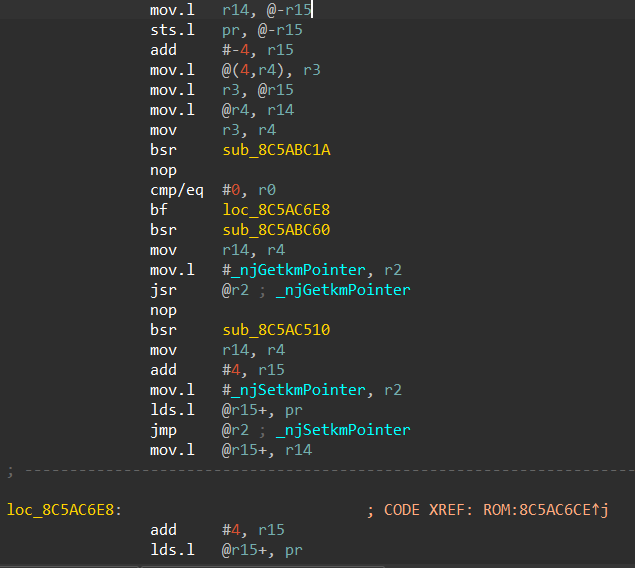Viewport: 635px width, 568px height.
Task: Click #_njGetkmPointer operand in mov.l
Action: point(288,270)
